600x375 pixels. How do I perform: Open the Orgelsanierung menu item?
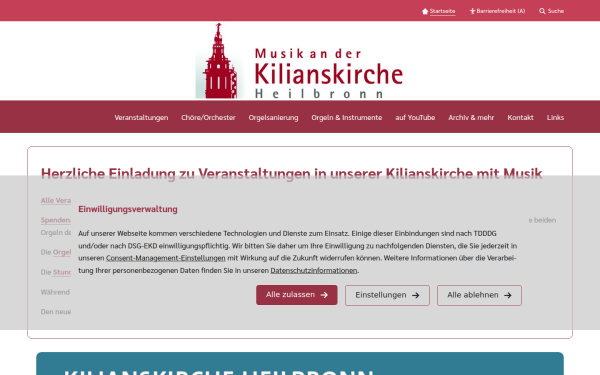click(273, 117)
